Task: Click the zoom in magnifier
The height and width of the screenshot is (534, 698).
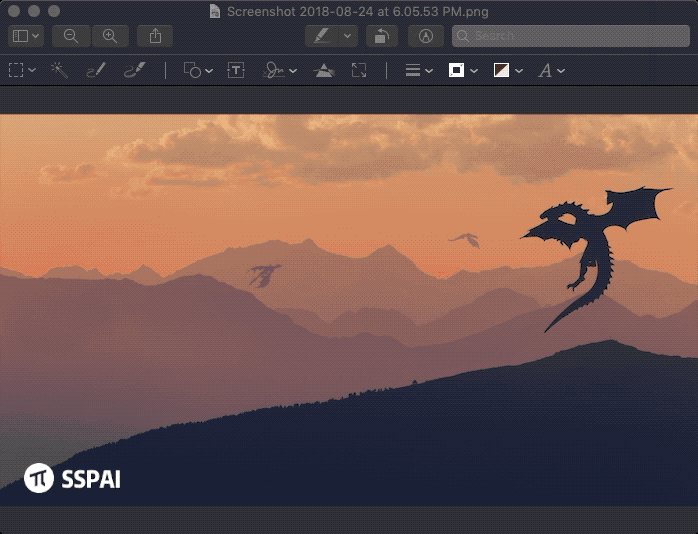Action: pyautogui.click(x=110, y=36)
